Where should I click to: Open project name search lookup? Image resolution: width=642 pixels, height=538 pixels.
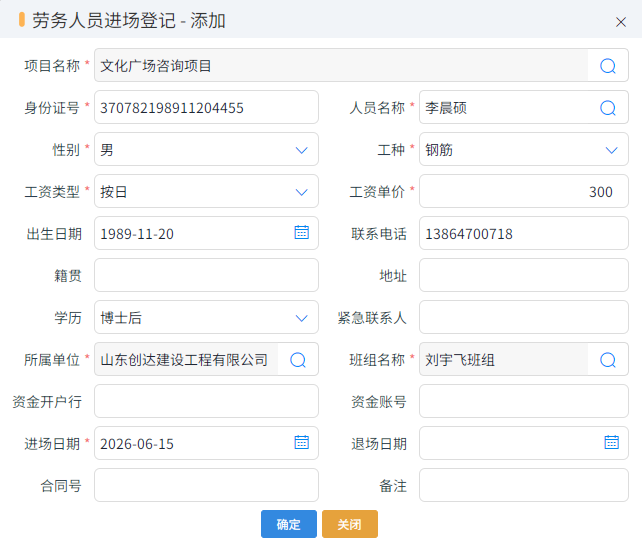608,66
